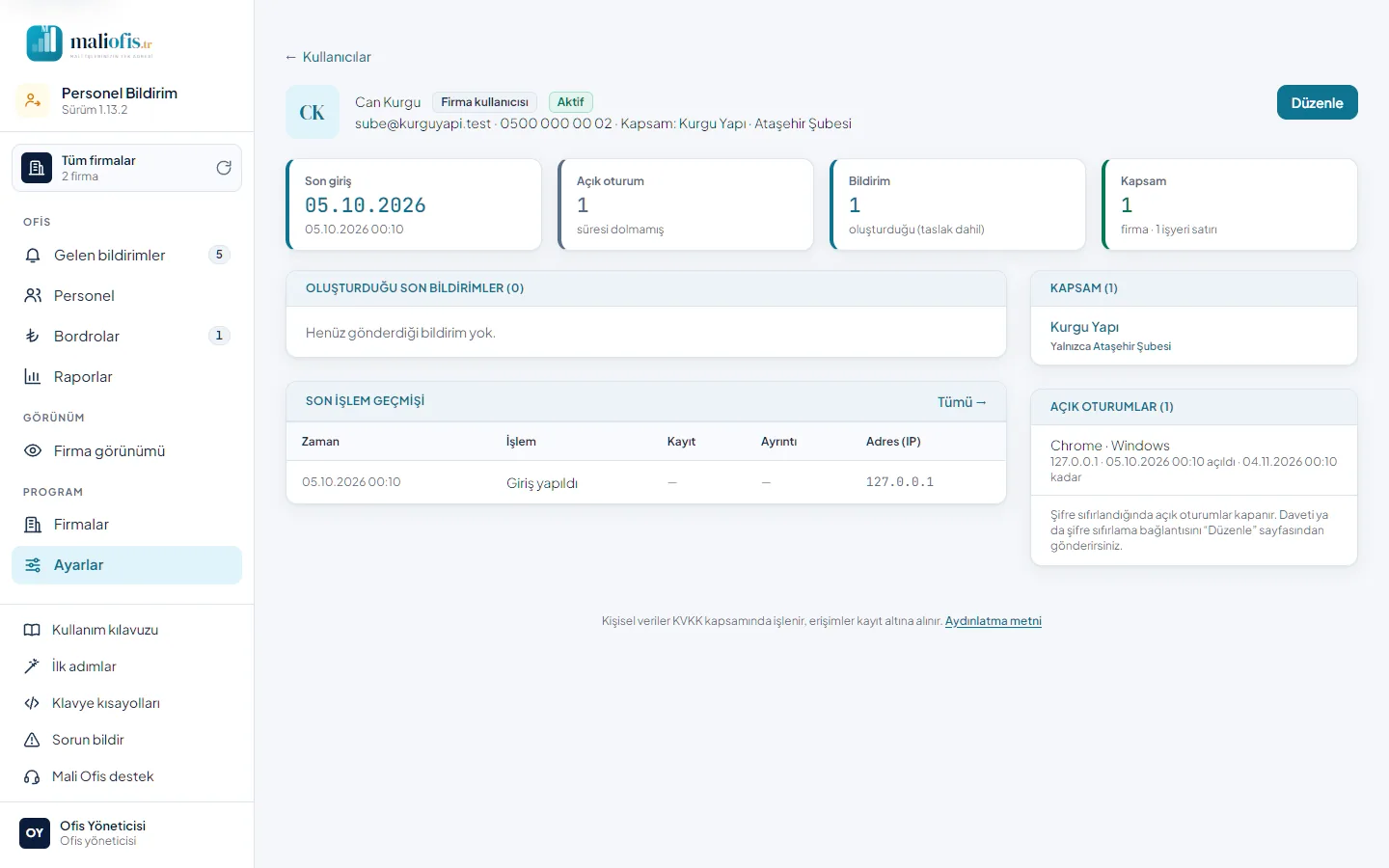Click the lira icon beside Bordrolar
The height and width of the screenshot is (868, 1389).
[33, 337]
